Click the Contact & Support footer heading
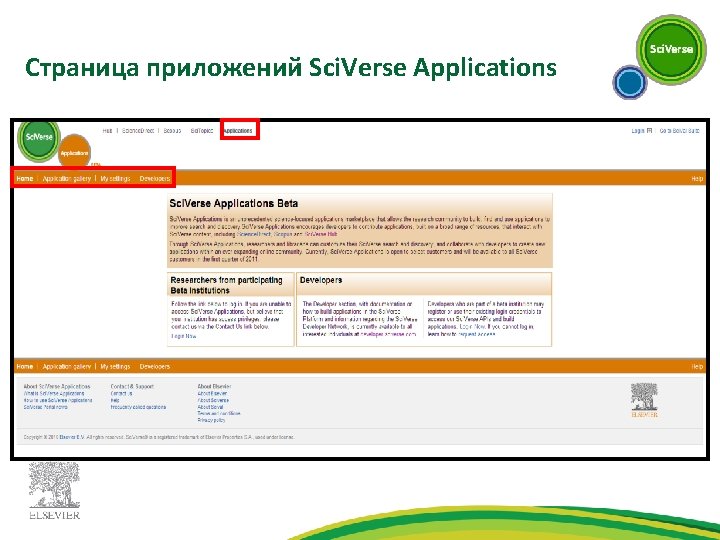Viewport: 720px width, 540px height. click(132, 387)
